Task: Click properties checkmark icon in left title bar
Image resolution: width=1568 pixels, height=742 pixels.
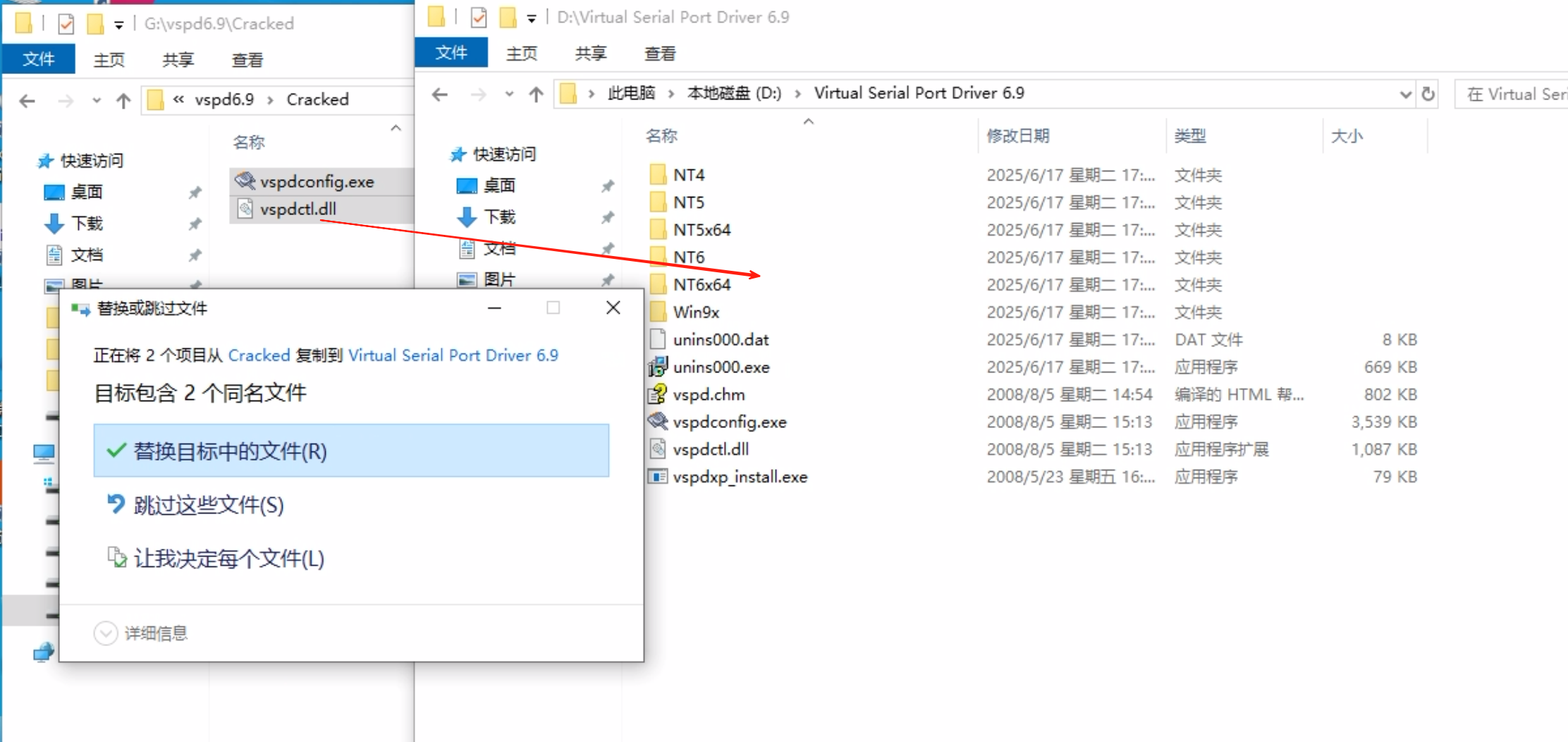Action: (66, 24)
